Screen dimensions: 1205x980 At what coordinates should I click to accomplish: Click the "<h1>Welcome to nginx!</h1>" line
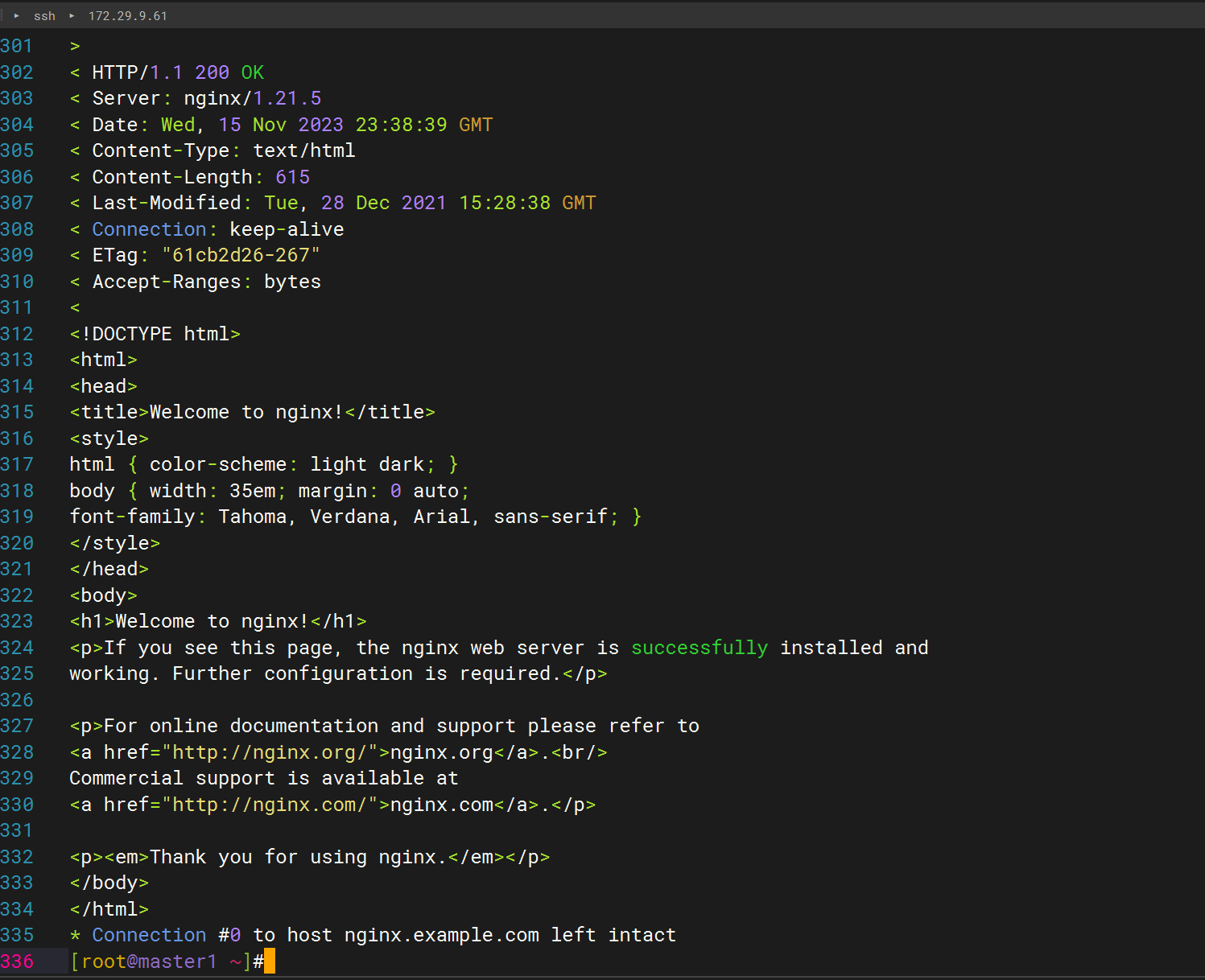218,621
